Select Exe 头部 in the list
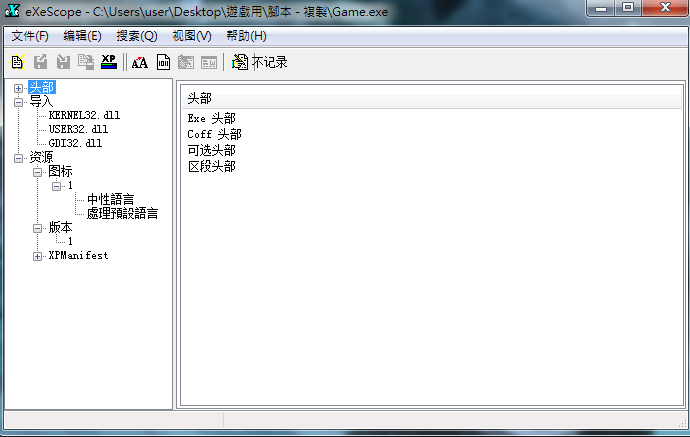Viewport: 690px width, 437px height. point(212,118)
